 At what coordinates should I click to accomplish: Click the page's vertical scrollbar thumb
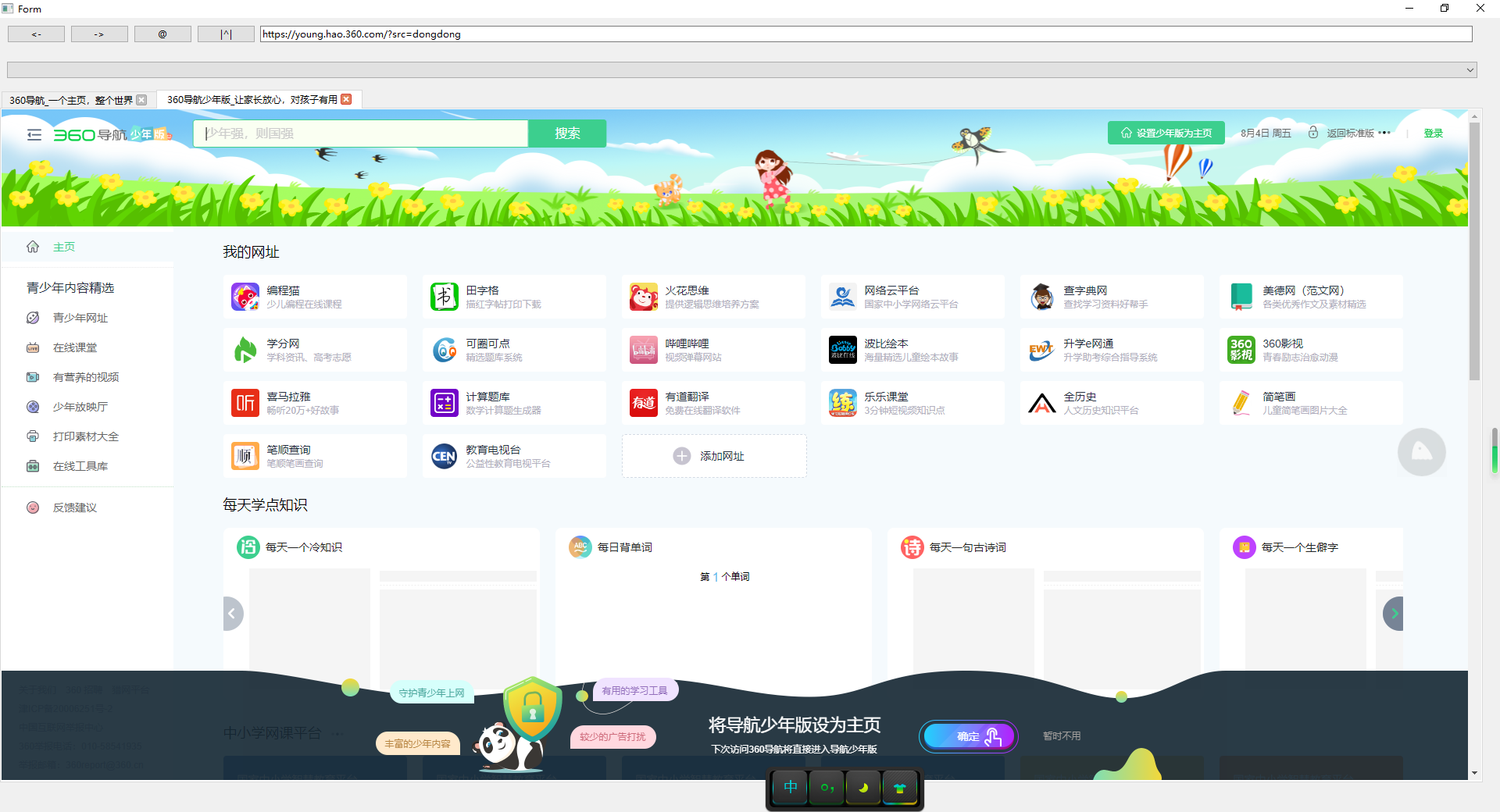pos(1474,251)
